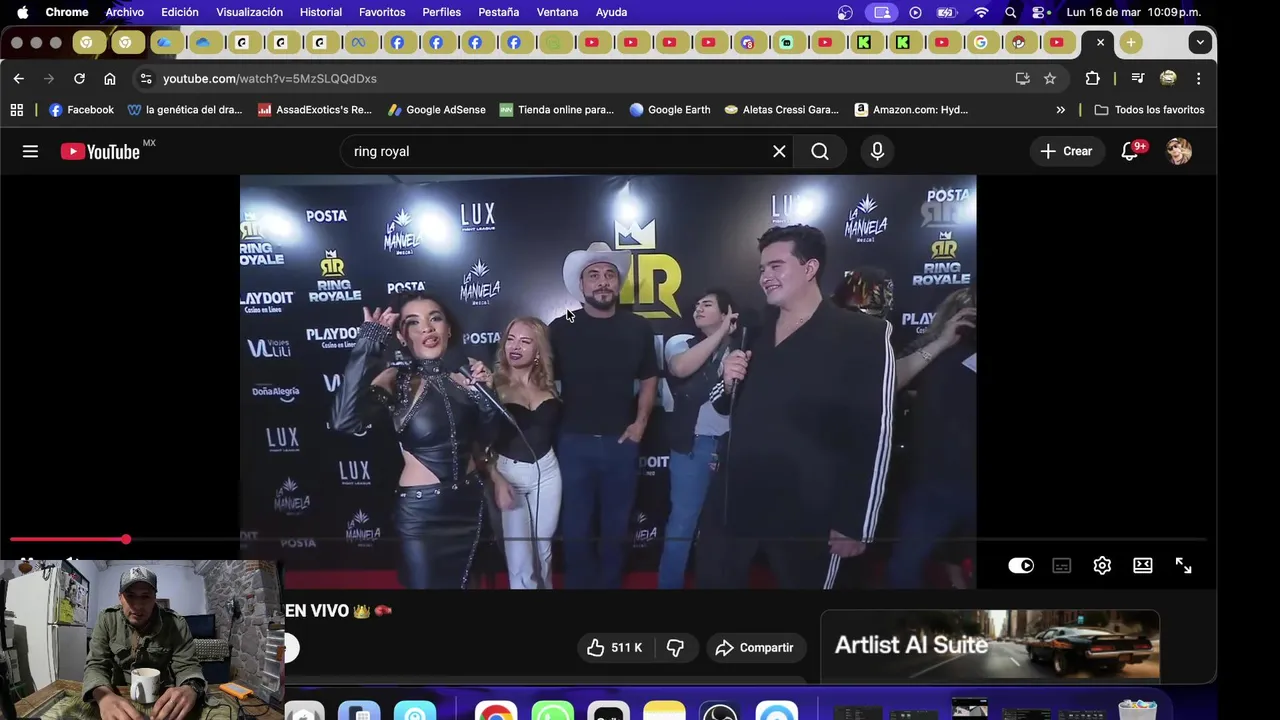Open the YouTube guide hamburger menu
Viewport: 1280px width, 720px height.
[x=30, y=151]
